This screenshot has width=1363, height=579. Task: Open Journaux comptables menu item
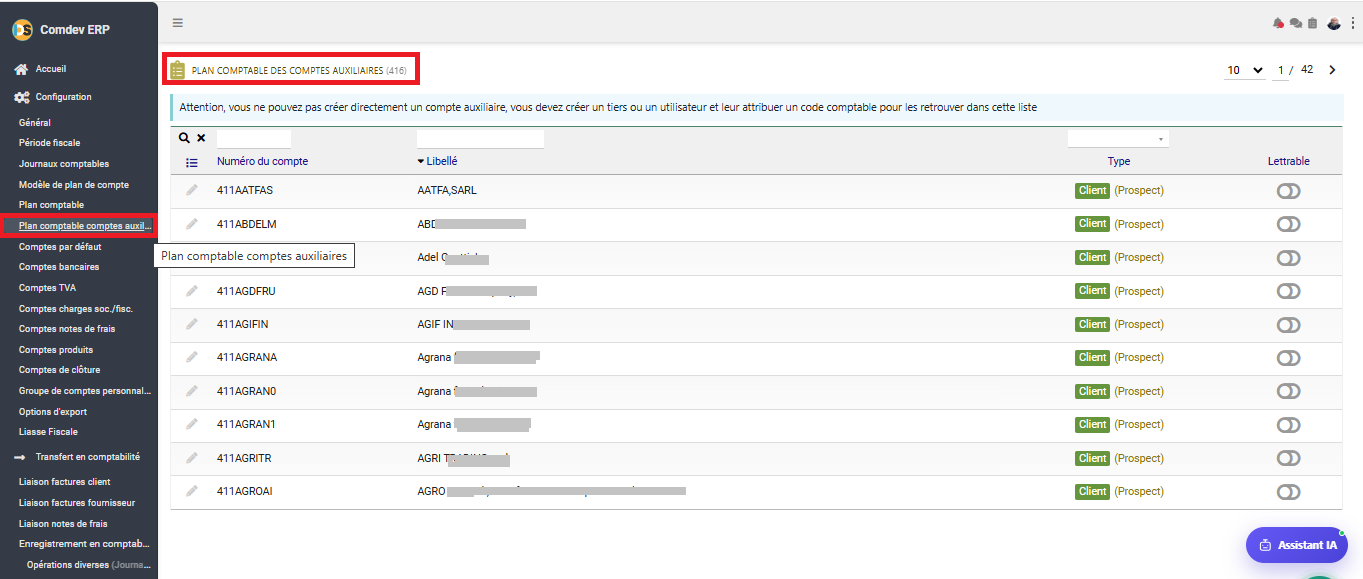point(64,164)
